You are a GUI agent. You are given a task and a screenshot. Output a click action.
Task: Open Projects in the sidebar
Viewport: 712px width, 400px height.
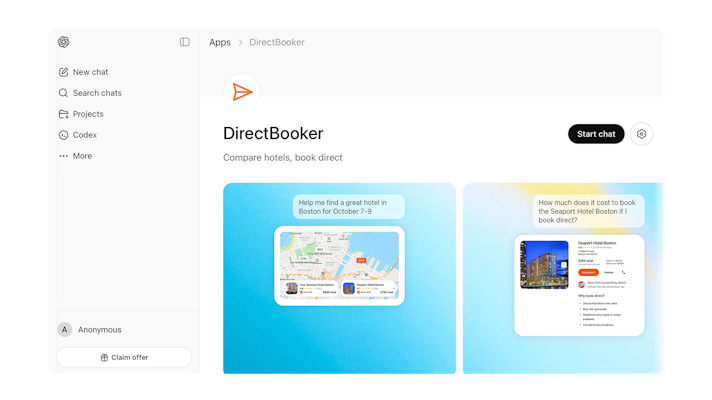[81, 114]
